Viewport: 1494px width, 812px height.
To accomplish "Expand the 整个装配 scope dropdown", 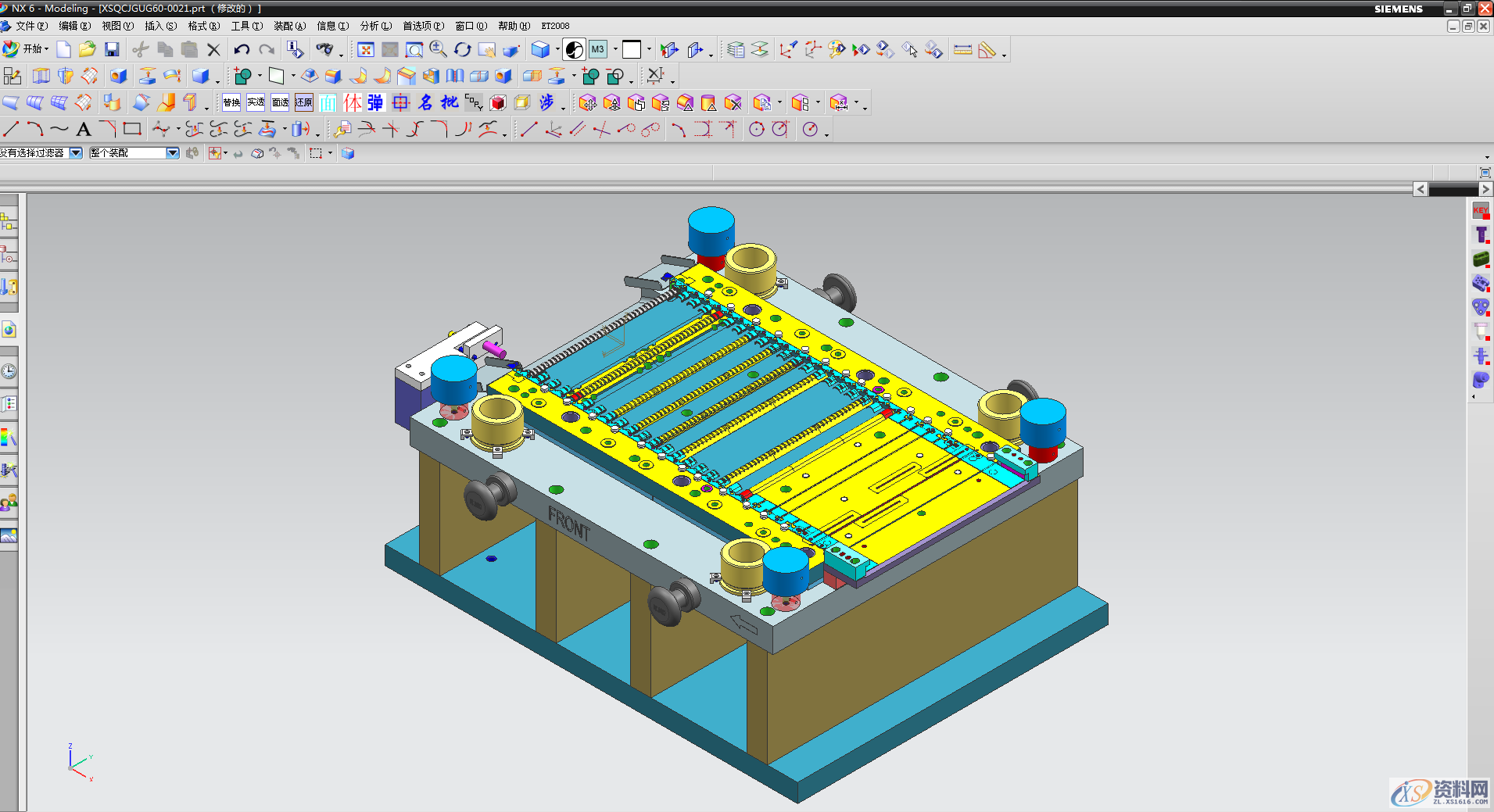I will (173, 153).
